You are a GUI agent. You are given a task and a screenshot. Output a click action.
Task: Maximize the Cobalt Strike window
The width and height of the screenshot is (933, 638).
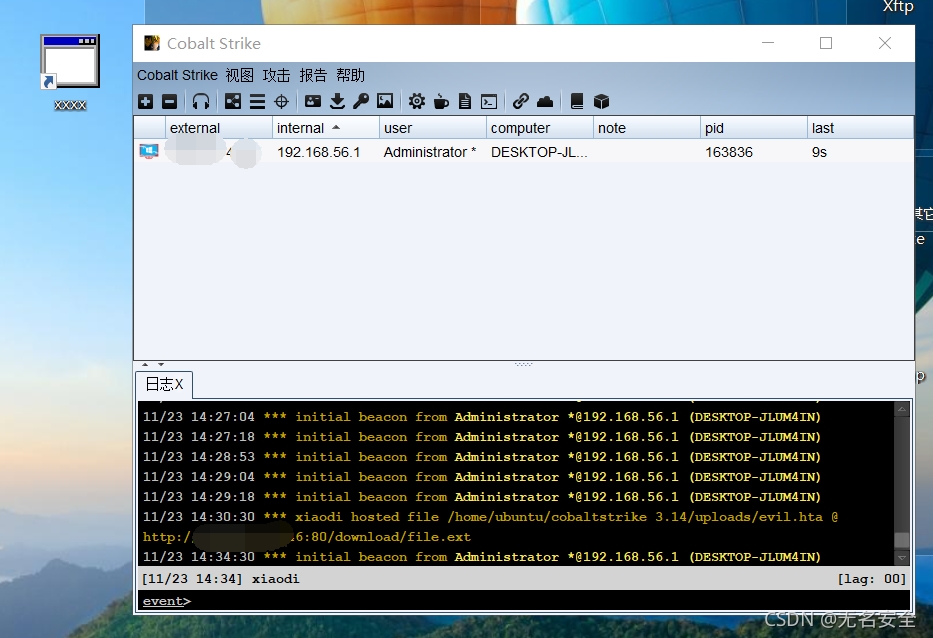[826, 43]
